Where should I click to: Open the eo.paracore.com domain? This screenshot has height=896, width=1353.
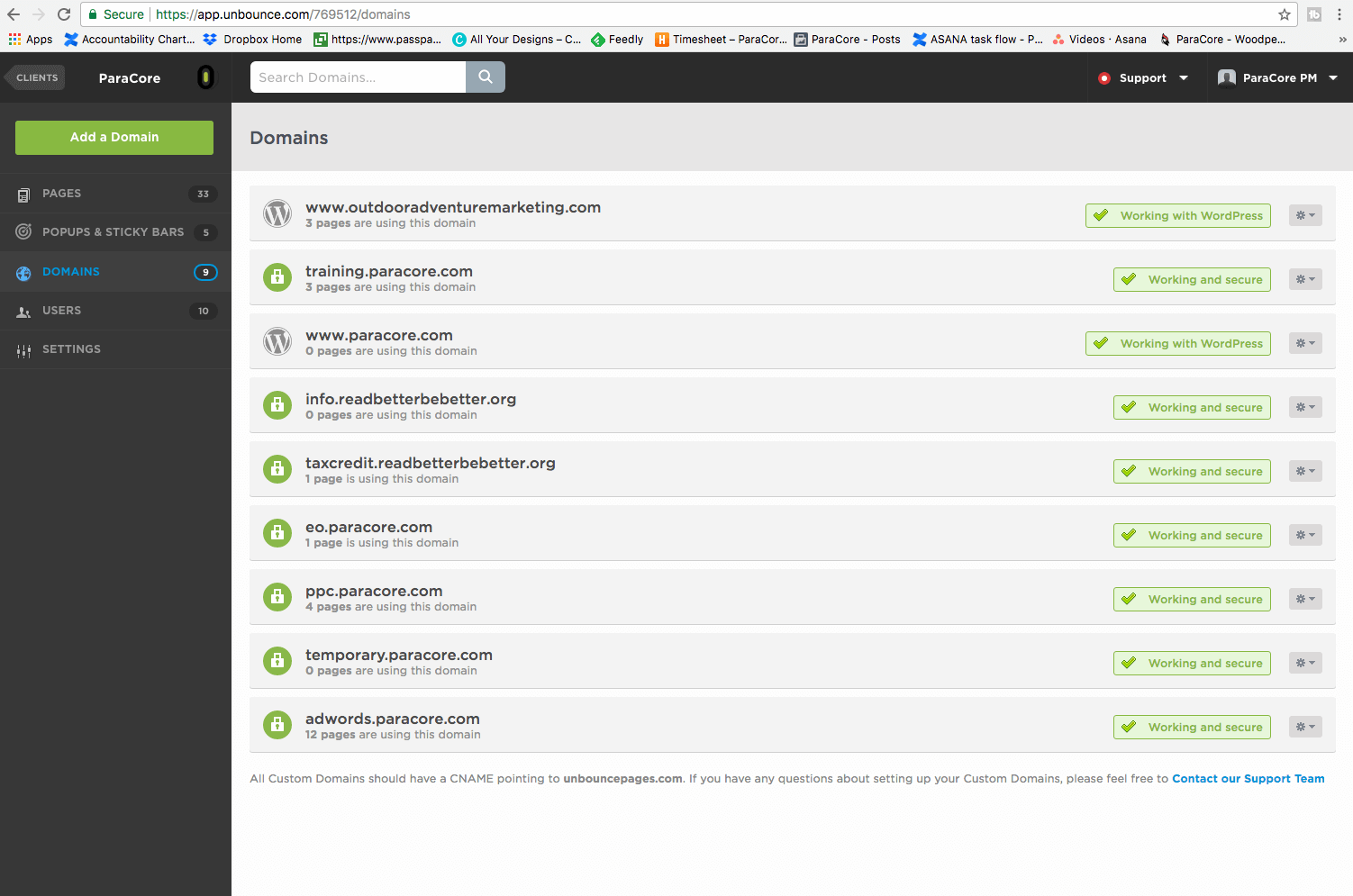pyautogui.click(x=368, y=527)
